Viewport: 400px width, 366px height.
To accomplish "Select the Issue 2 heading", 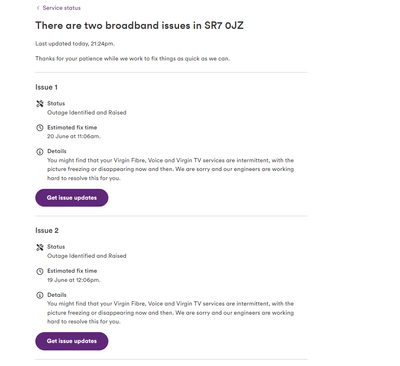I will (x=47, y=231).
